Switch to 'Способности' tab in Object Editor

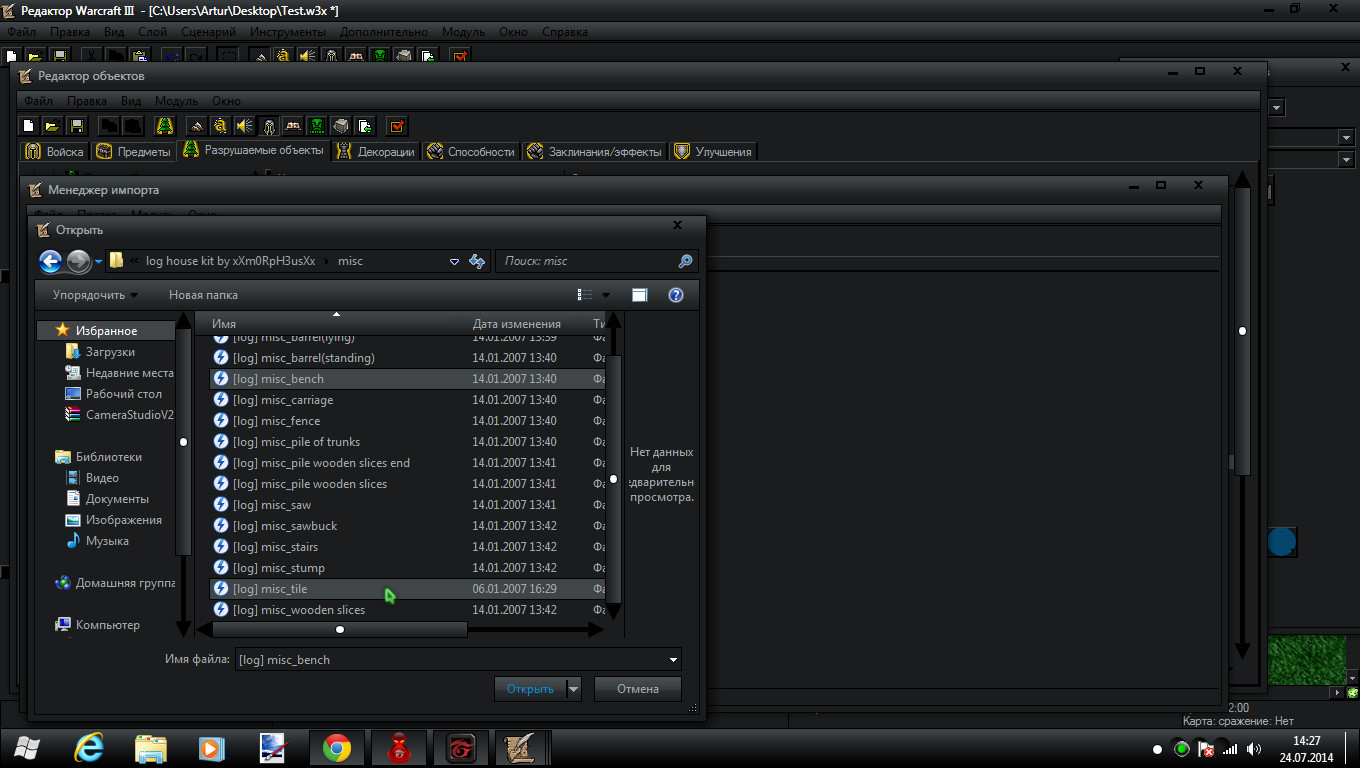[x=471, y=152]
